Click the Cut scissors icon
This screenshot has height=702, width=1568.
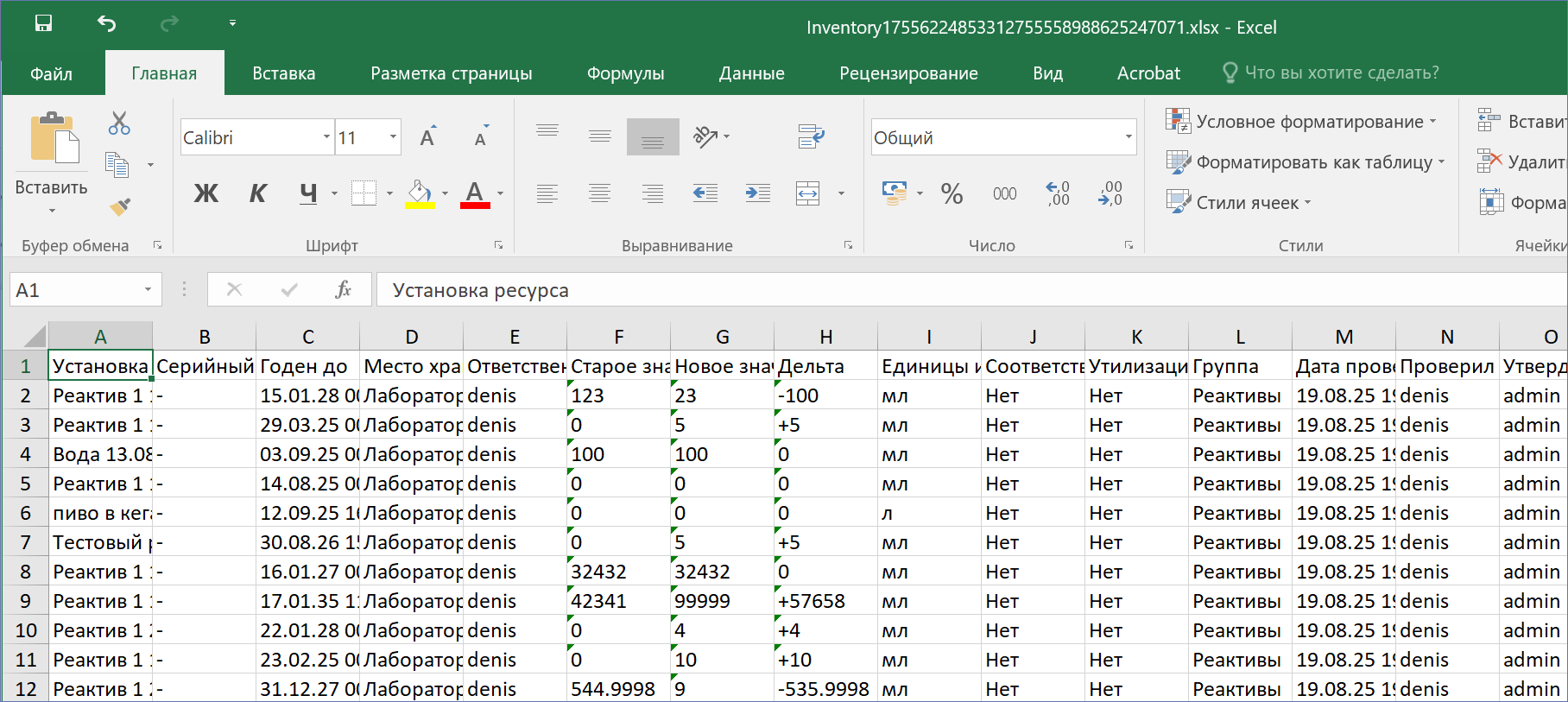119,123
